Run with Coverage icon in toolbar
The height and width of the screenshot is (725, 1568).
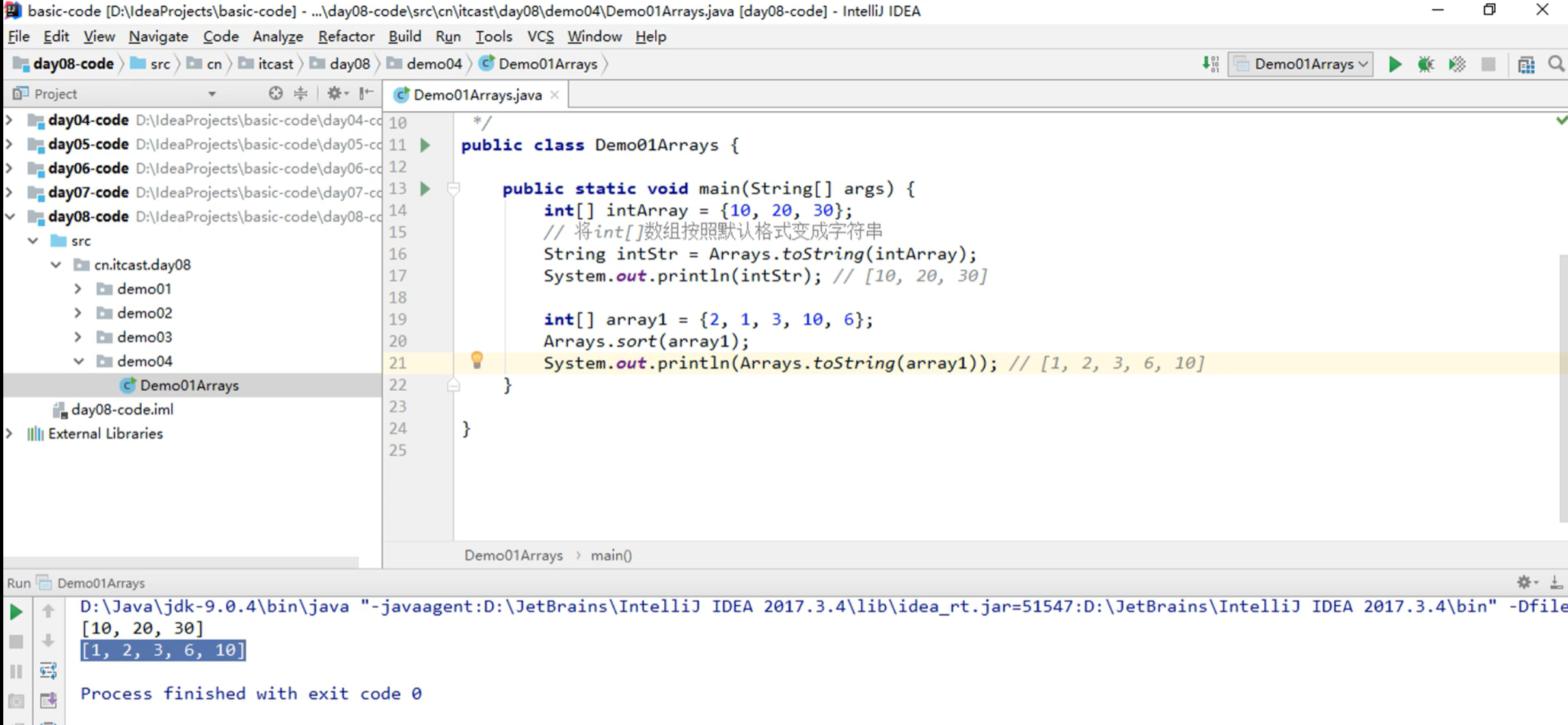click(1457, 64)
